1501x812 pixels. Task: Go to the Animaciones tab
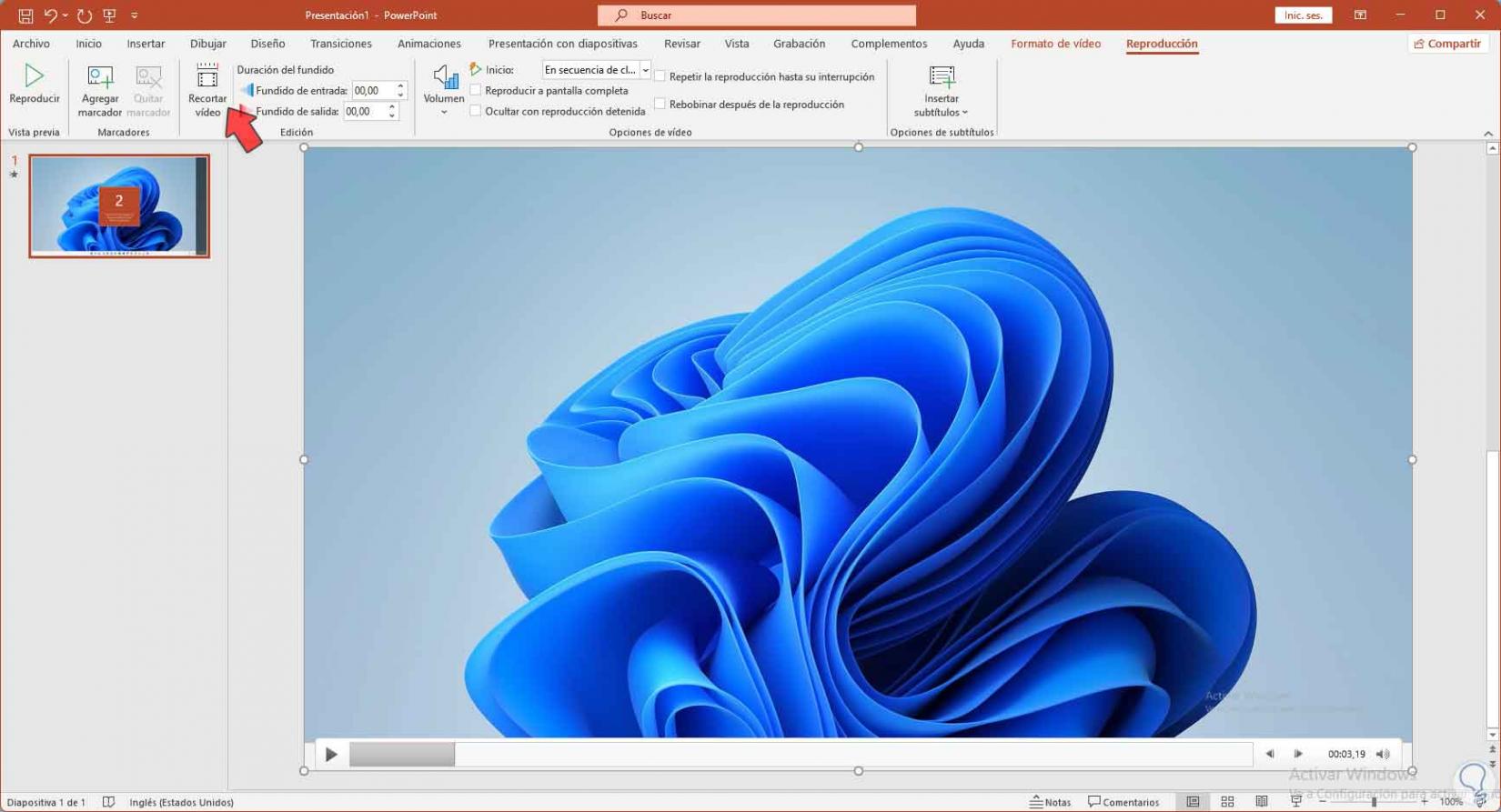(x=429, y=44)
